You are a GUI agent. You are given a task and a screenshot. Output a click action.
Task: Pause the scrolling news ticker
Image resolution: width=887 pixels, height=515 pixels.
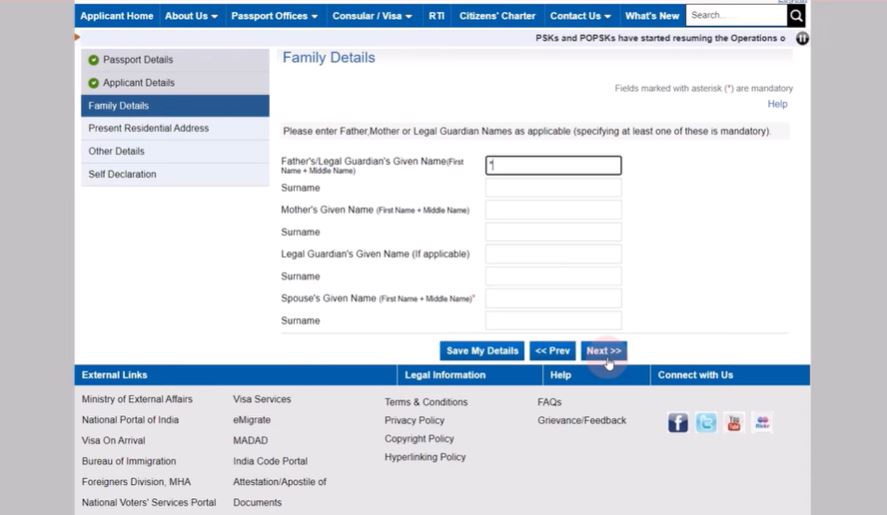[x=802, y=38]
